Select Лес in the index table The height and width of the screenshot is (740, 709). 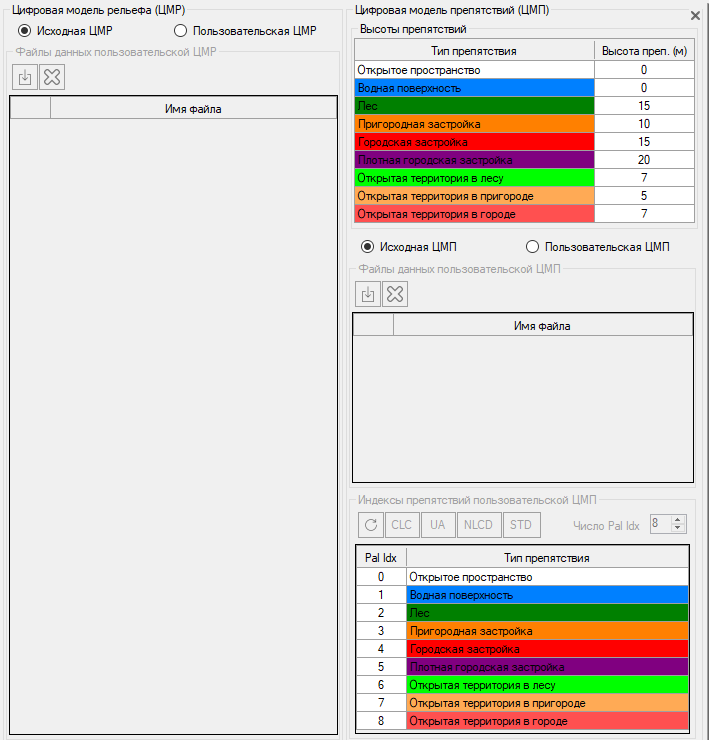click(548, 613)
